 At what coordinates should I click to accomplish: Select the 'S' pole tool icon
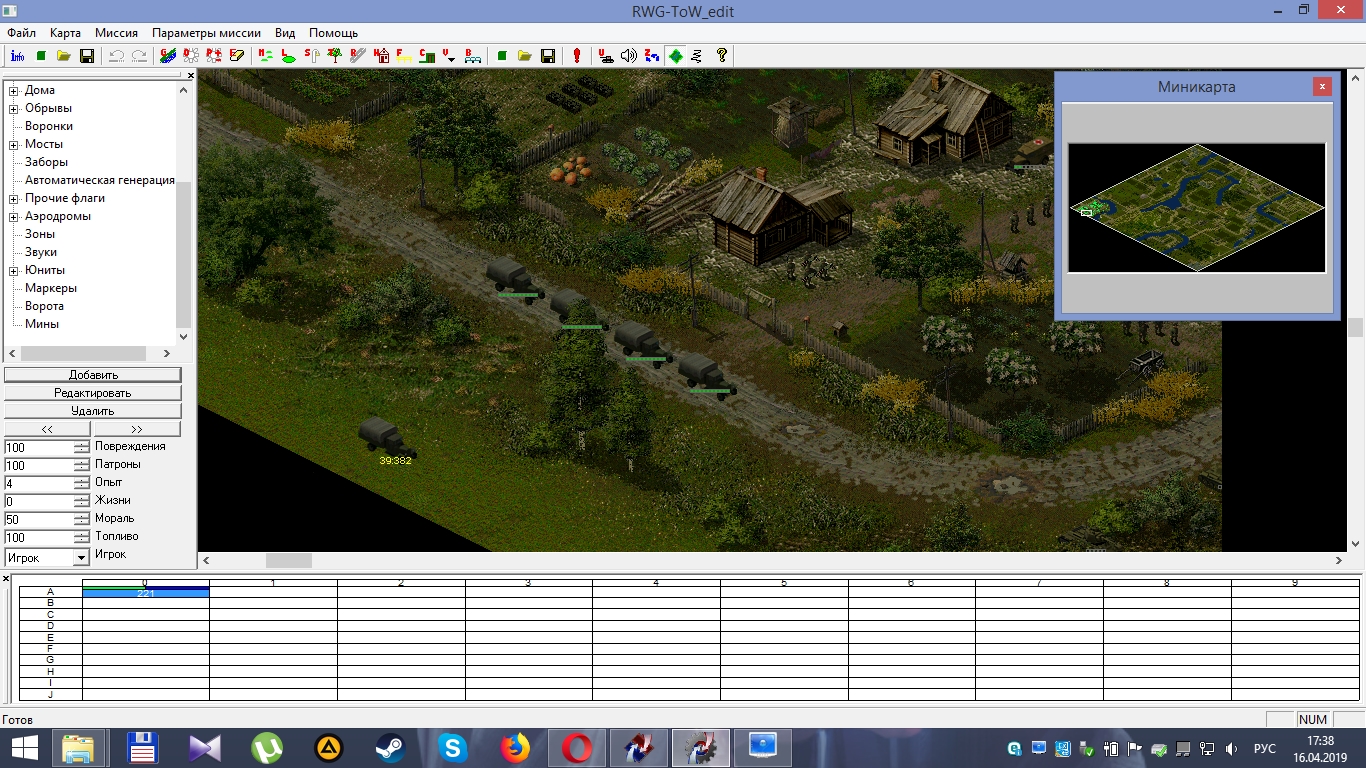pos(312,56)
